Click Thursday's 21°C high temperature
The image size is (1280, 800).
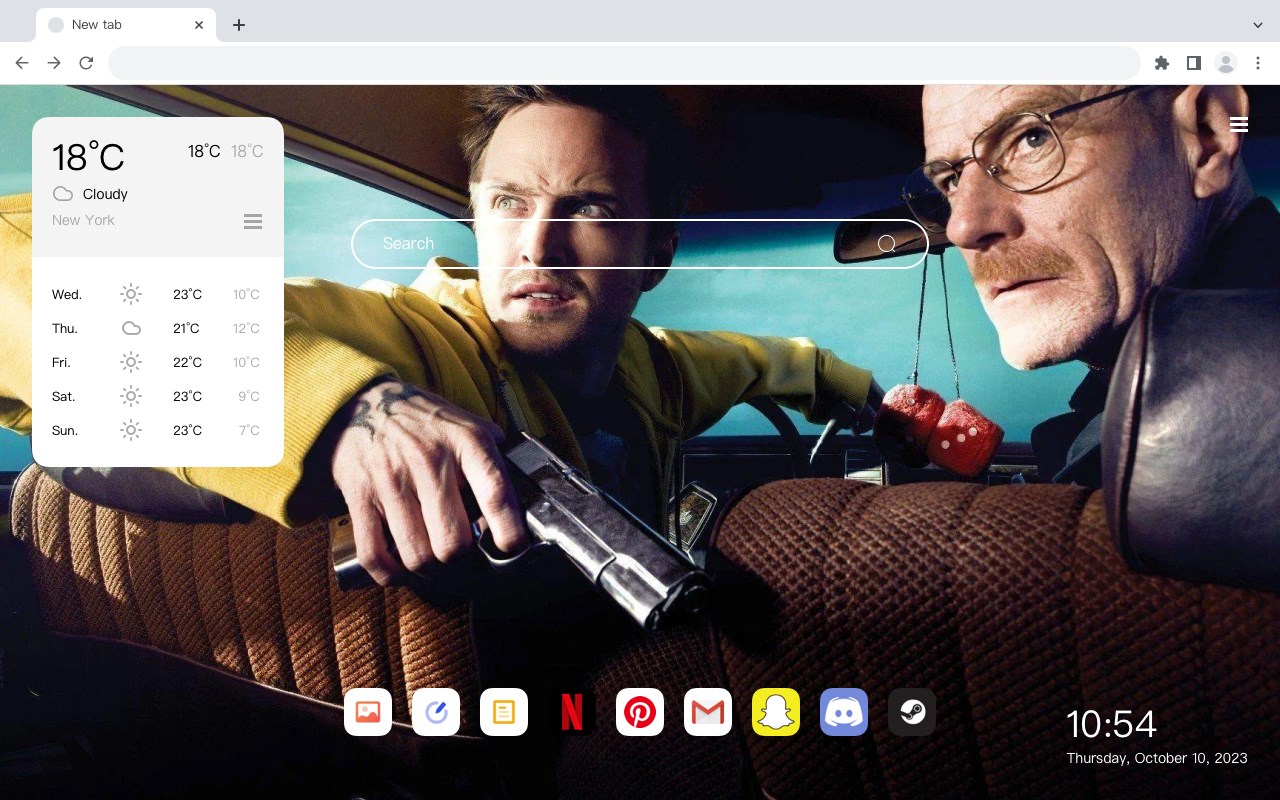(186, 328)
